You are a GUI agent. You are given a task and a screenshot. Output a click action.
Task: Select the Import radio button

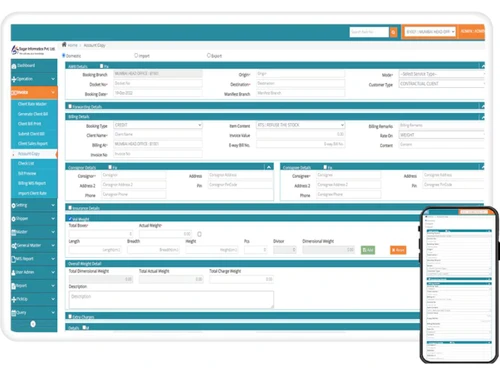pyautogui.click(x=136, y=55)
